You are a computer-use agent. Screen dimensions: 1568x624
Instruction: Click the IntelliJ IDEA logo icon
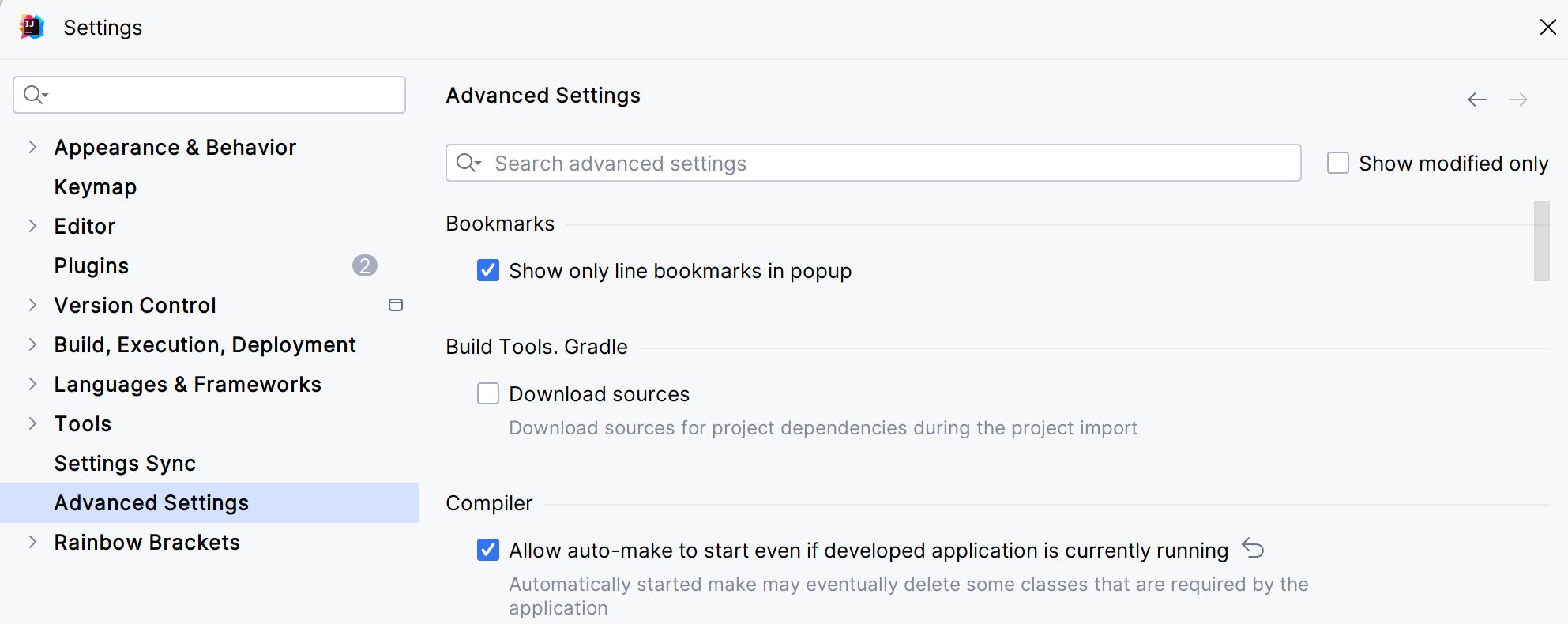tap(32, 27)
